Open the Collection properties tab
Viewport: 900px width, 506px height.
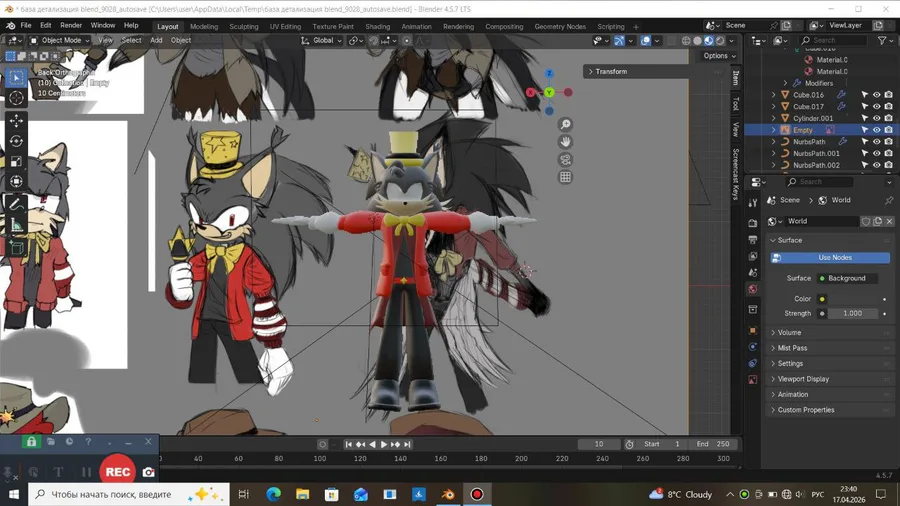pos(752,310)
